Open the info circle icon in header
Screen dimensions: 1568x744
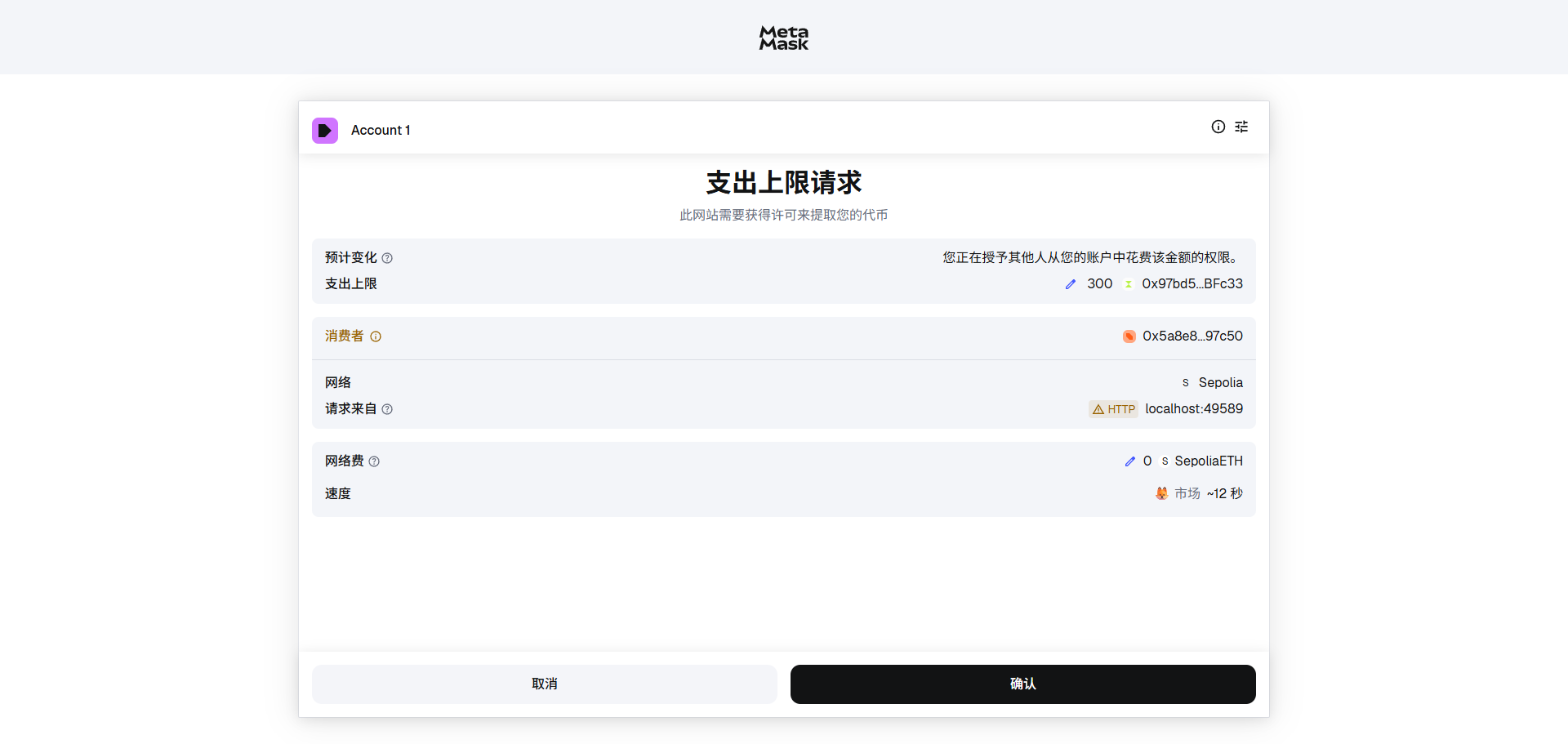[x=1218, y=127]
